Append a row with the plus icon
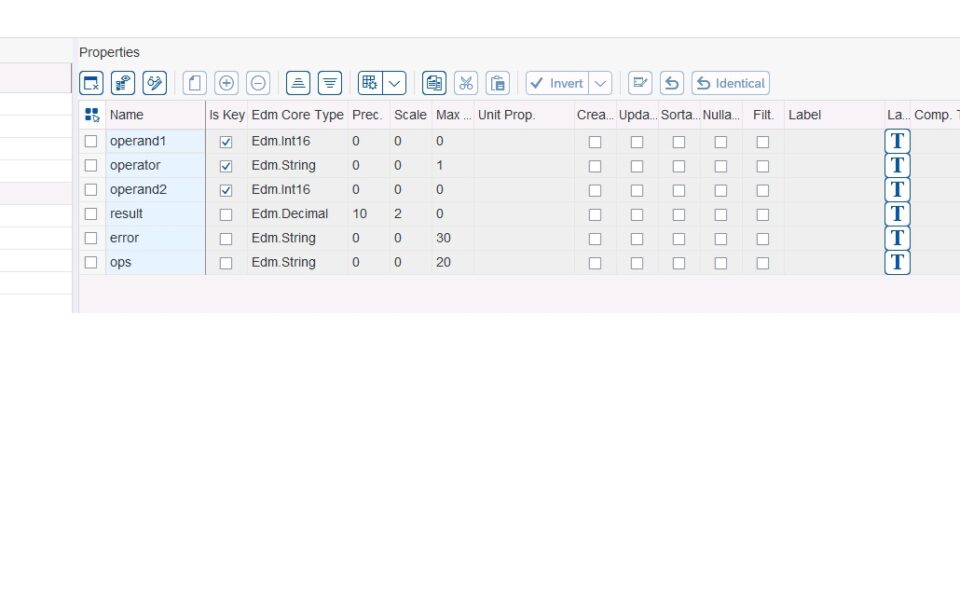 (x=227, y=83)
